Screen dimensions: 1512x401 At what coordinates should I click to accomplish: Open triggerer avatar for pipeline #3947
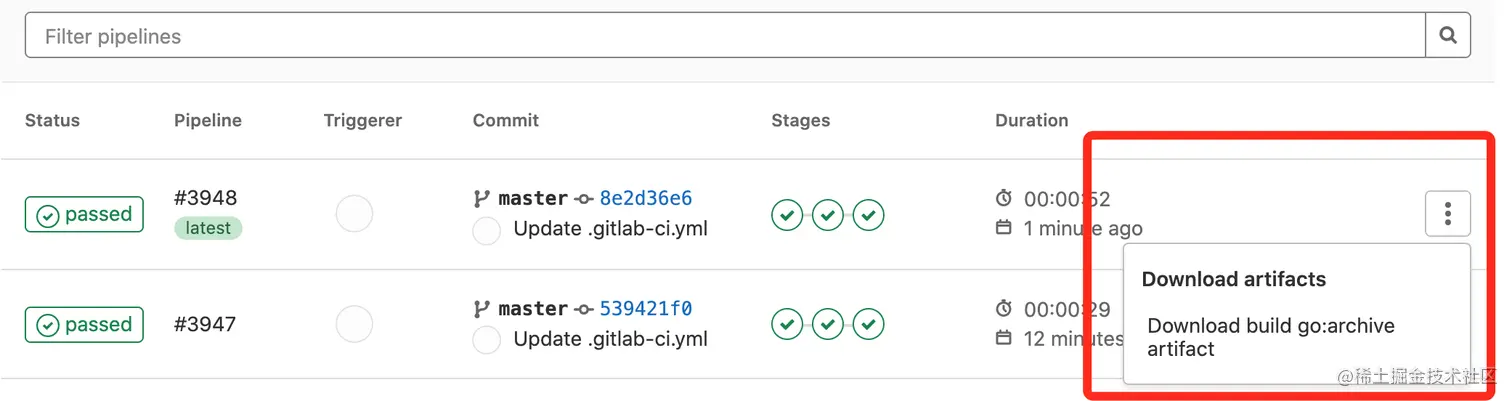click(354, 324)
